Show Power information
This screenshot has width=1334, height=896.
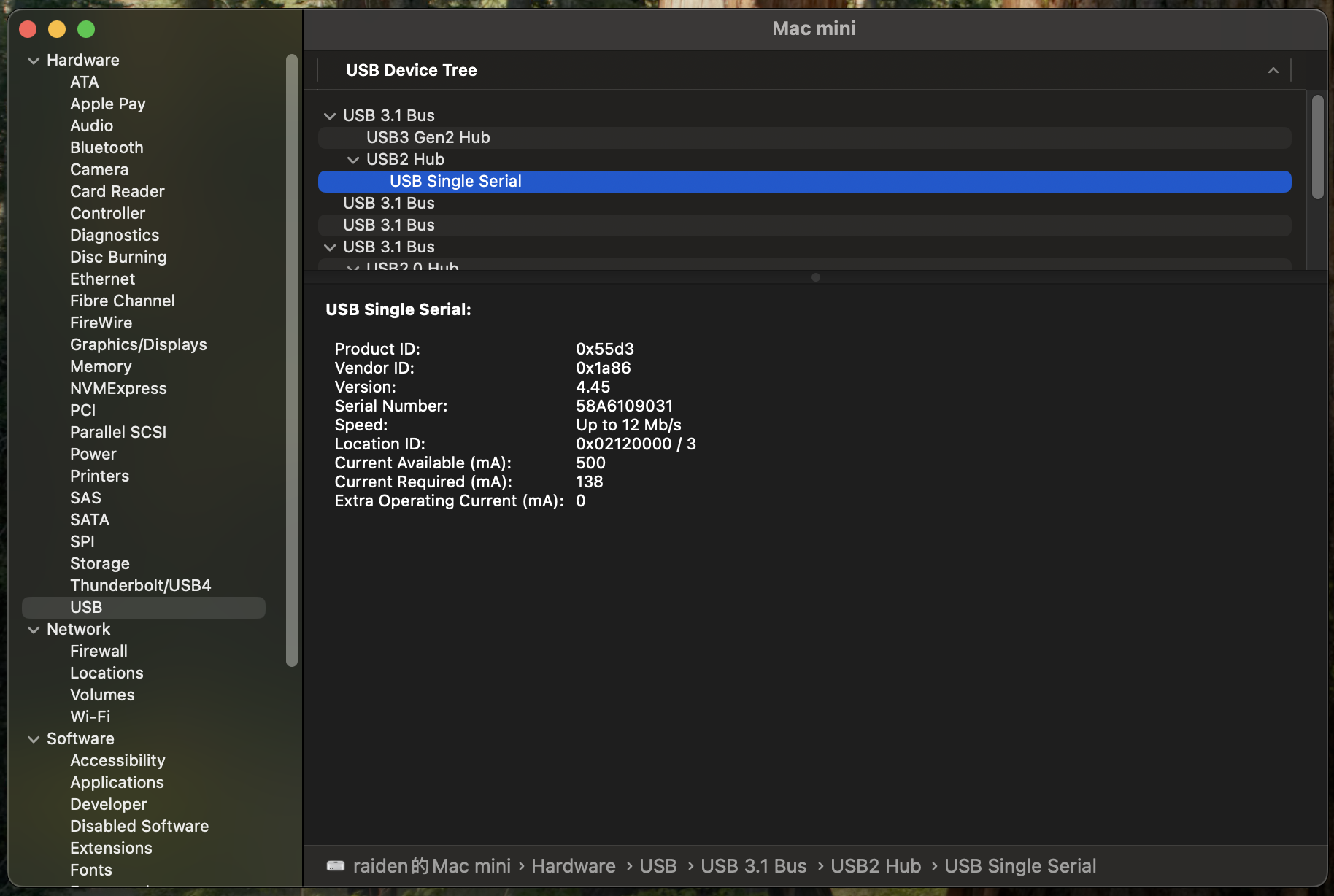[x=93, y=455]
